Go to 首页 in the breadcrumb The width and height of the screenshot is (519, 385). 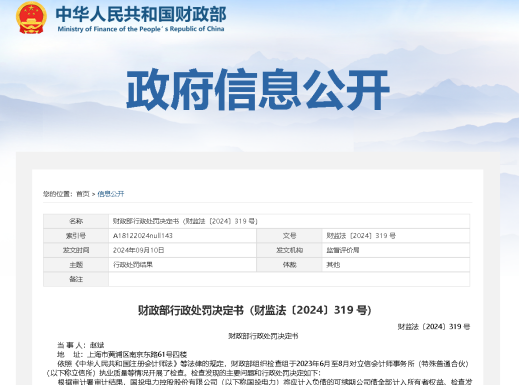pos(83,194)
